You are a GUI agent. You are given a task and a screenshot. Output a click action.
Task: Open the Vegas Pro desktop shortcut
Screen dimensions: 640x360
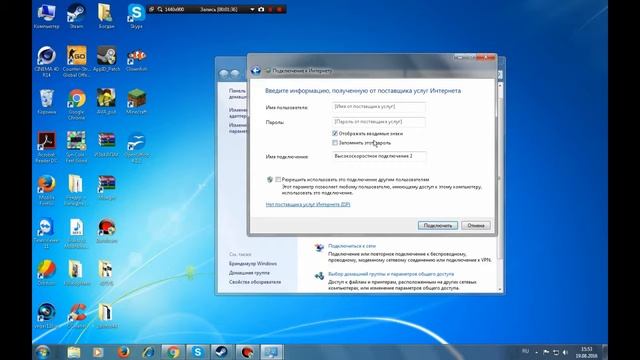[x=47, y=316]
